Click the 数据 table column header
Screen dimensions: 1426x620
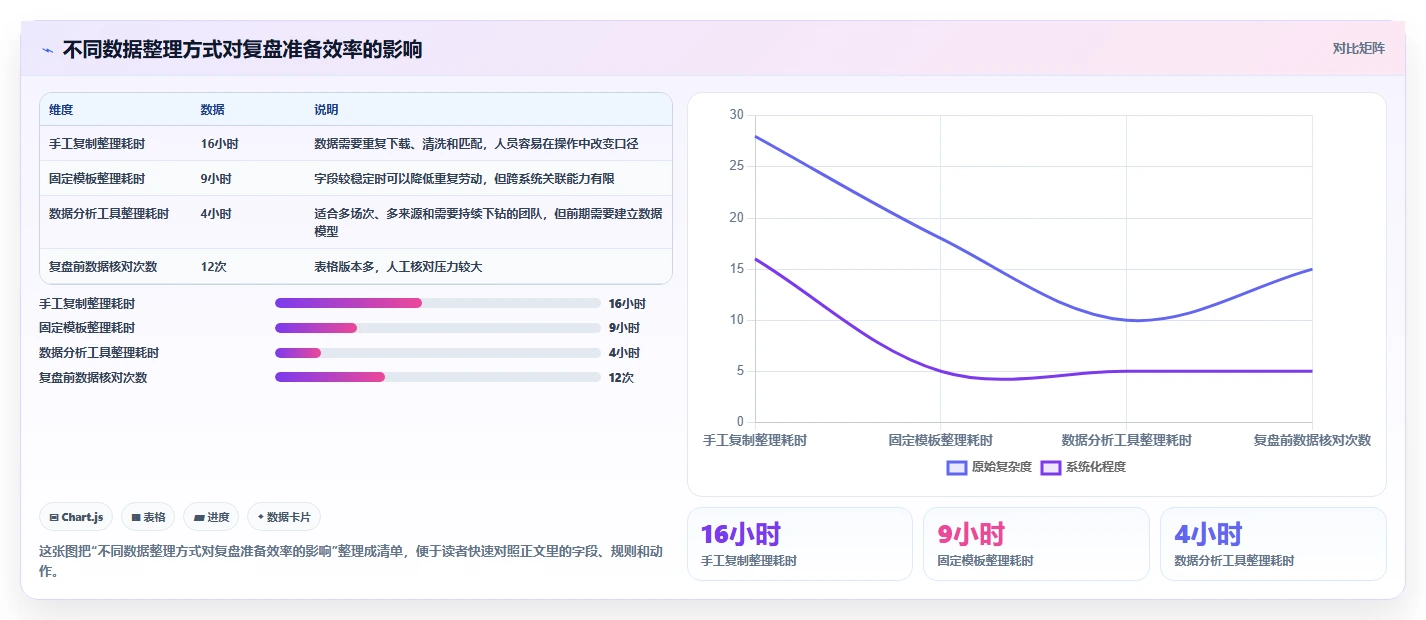coord(213,110)
